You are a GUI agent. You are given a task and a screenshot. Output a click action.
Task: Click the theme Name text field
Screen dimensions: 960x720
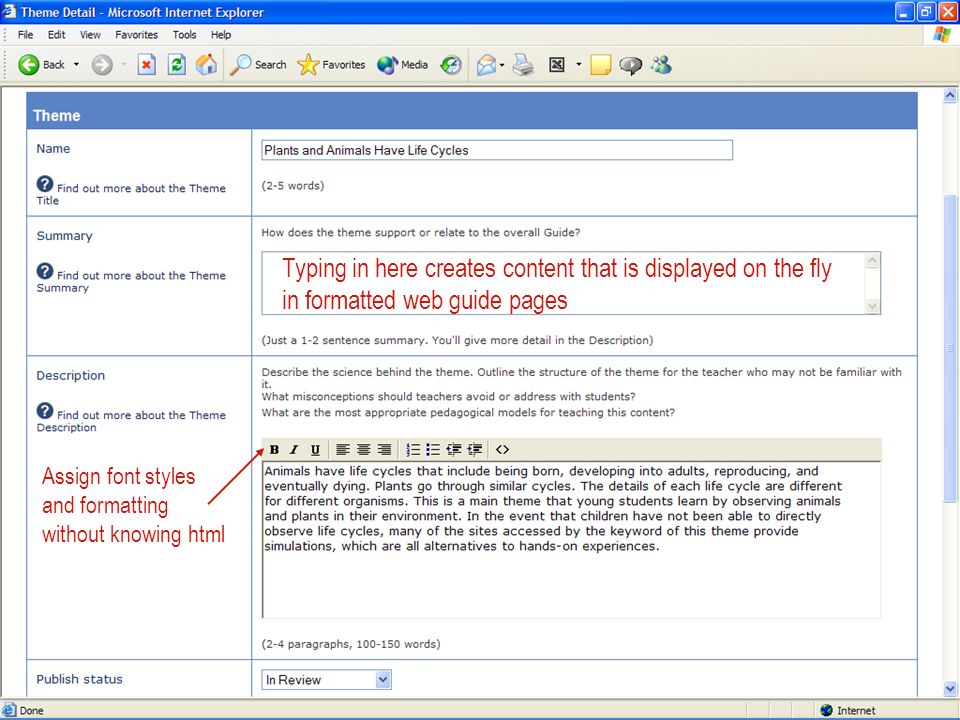pos(497,150)
